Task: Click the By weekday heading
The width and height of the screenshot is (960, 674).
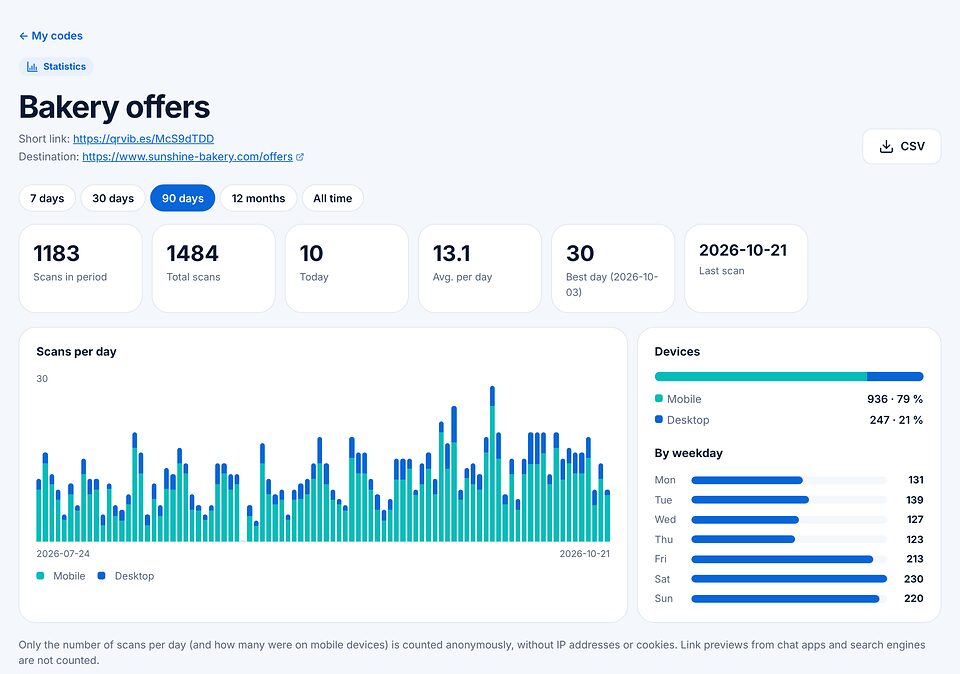Action: tap(688, 454)
